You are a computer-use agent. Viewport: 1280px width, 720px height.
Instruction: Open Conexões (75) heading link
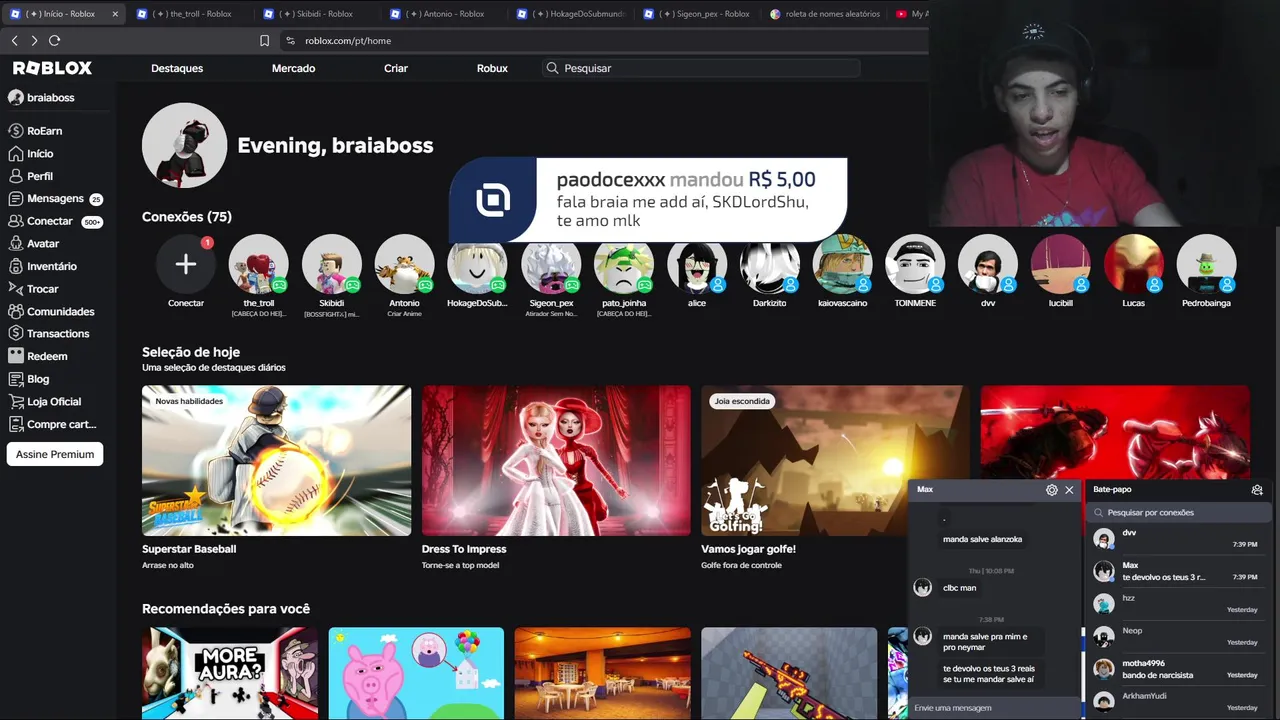click(187, 217)
